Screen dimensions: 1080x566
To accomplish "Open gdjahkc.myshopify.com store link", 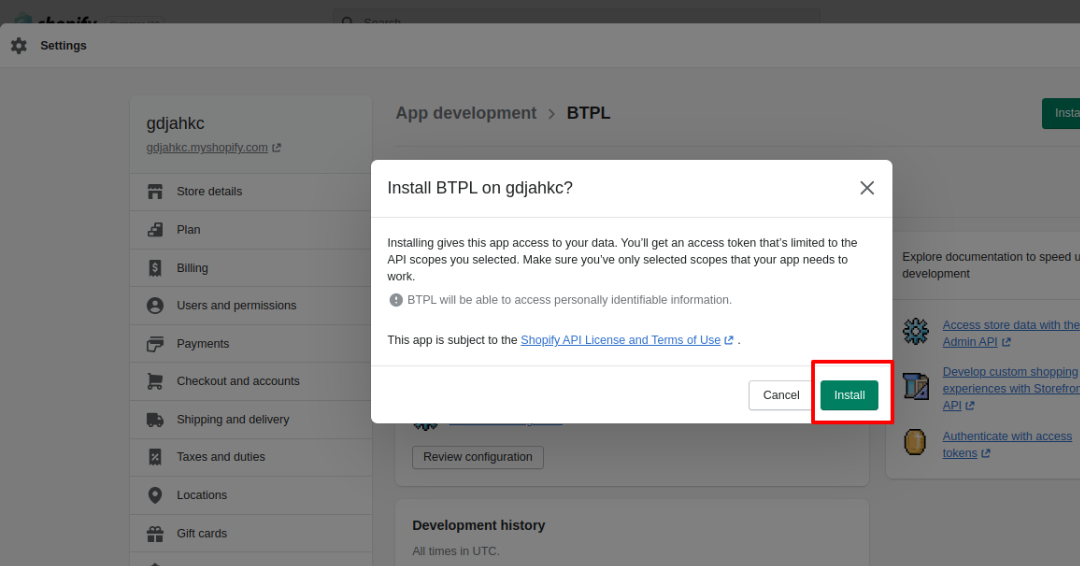I will point(207,147).
